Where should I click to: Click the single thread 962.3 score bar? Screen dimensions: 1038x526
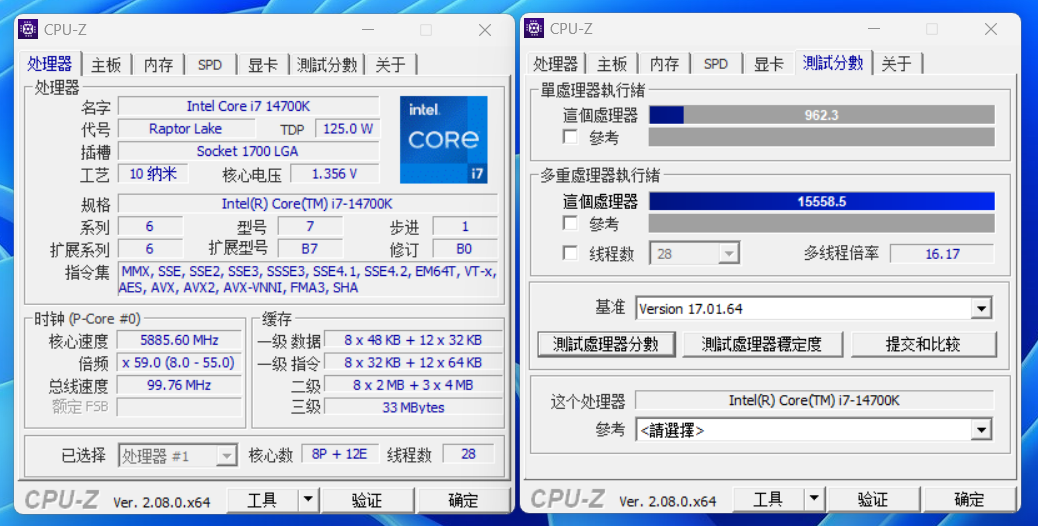[x=822, y=115]
